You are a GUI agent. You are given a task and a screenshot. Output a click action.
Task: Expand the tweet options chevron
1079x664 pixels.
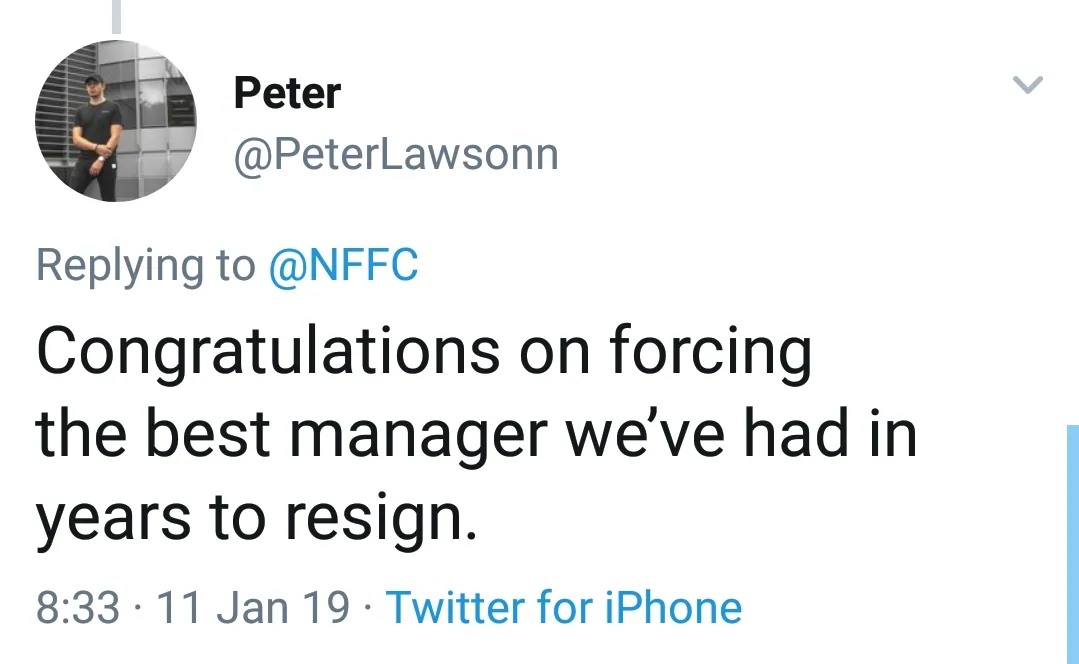[1028, 86]
